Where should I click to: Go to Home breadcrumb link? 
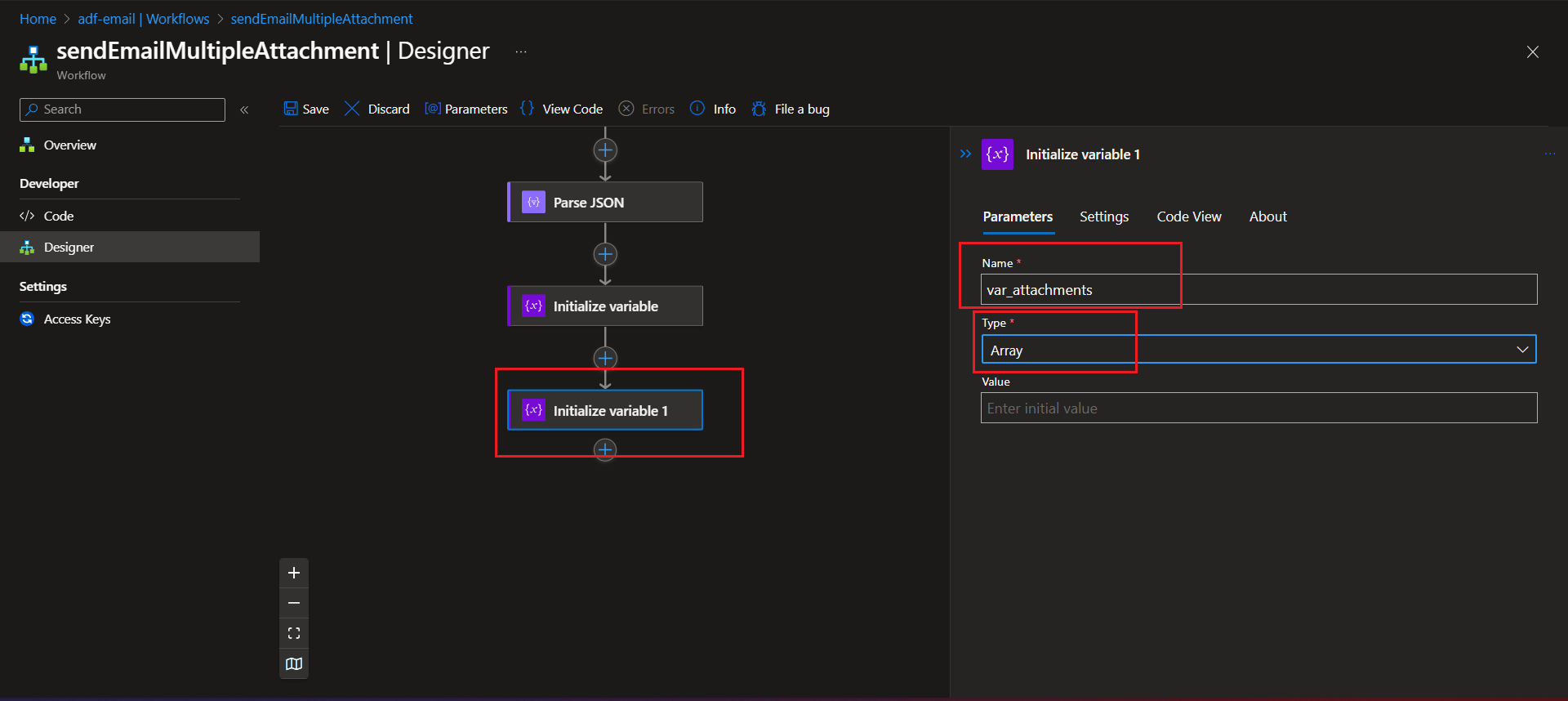(x=38, y=19)
